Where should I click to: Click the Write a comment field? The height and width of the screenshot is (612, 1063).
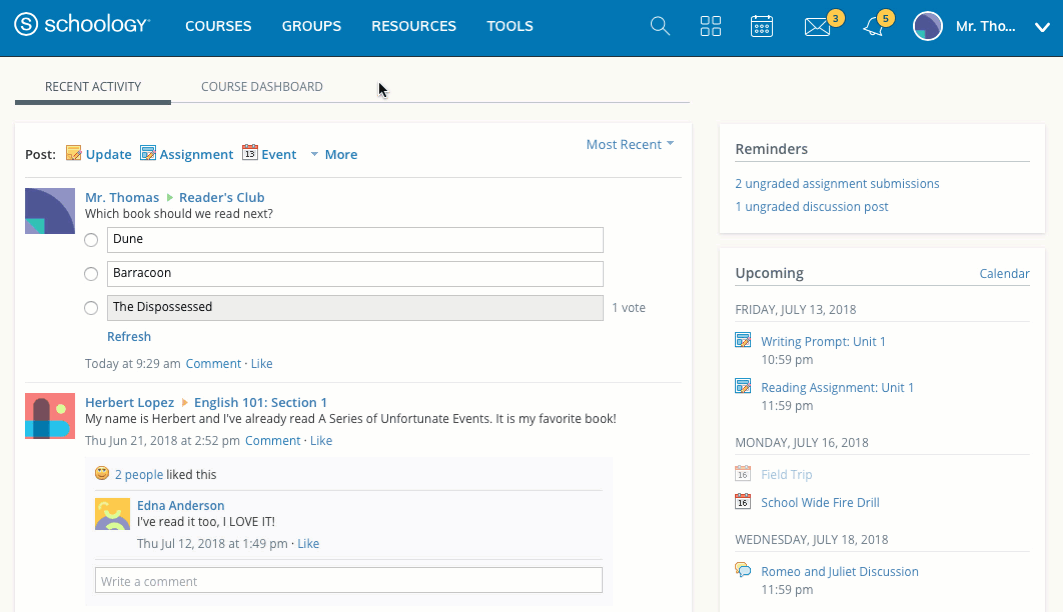click(348, 581)
